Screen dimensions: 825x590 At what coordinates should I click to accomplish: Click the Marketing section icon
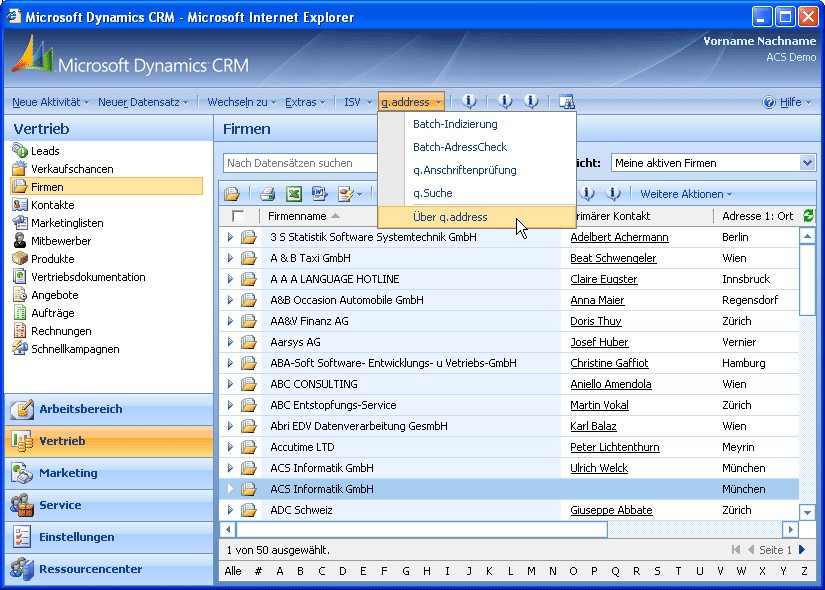22,473
